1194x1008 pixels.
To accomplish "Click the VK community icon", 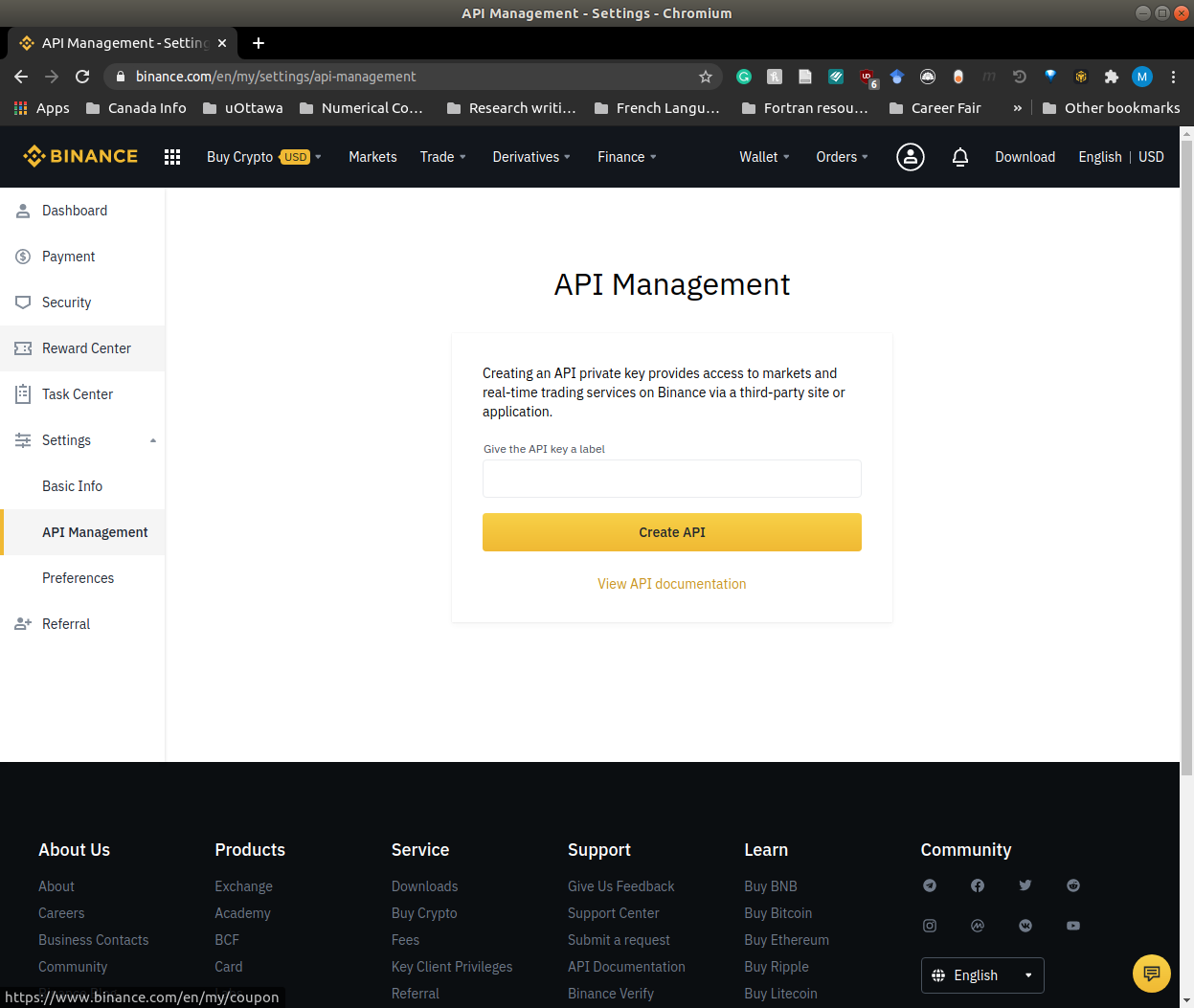I will (x=1025, y=926).
